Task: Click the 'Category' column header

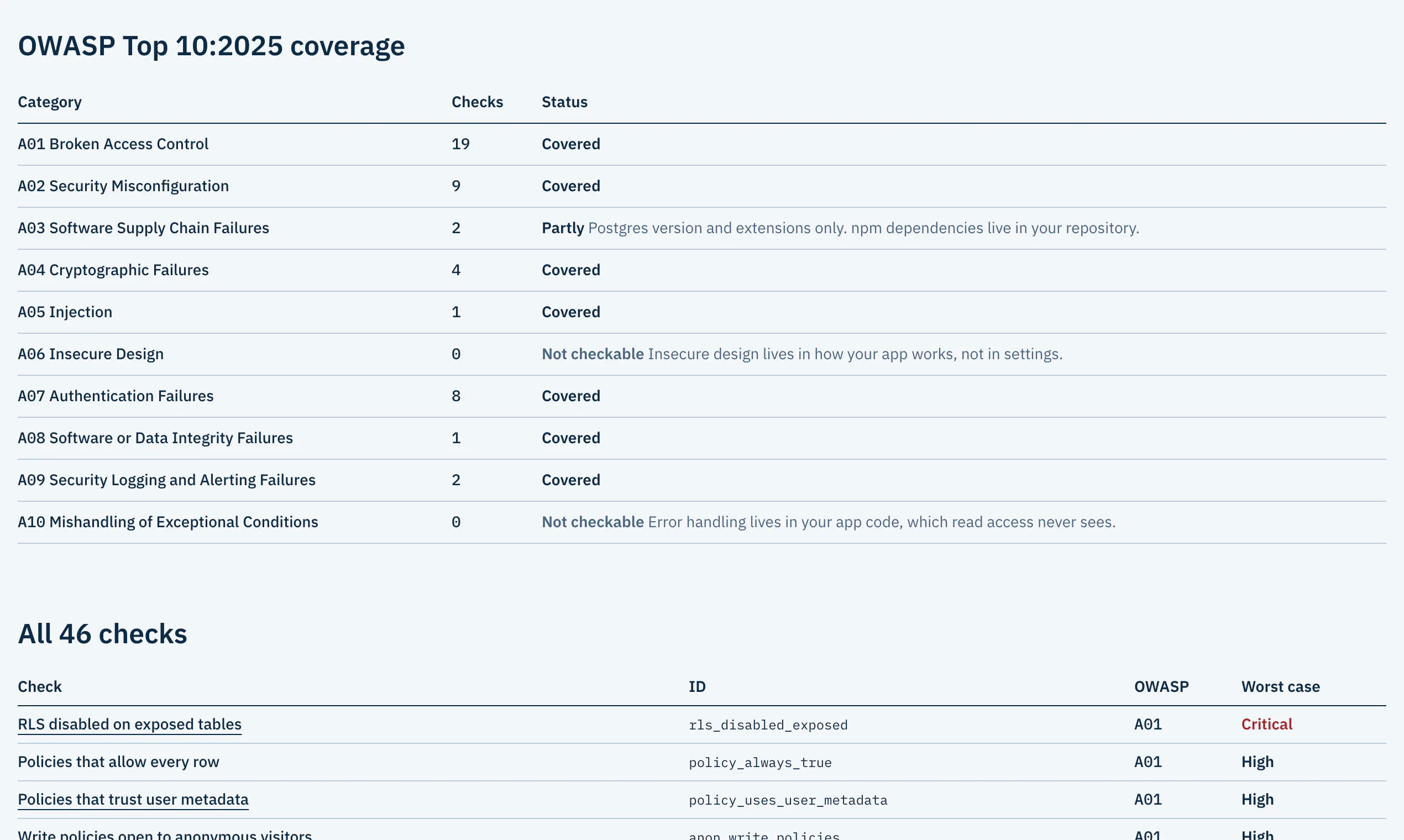Action: point(50,102)
